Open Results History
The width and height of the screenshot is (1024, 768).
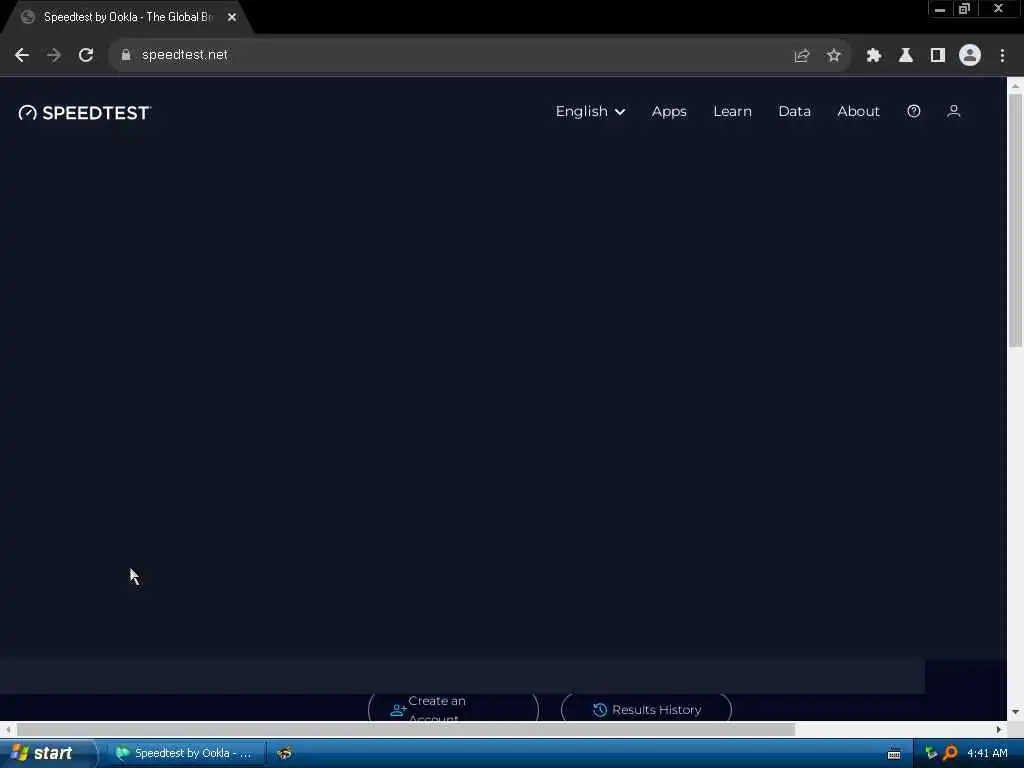click(x=647, y=709)
